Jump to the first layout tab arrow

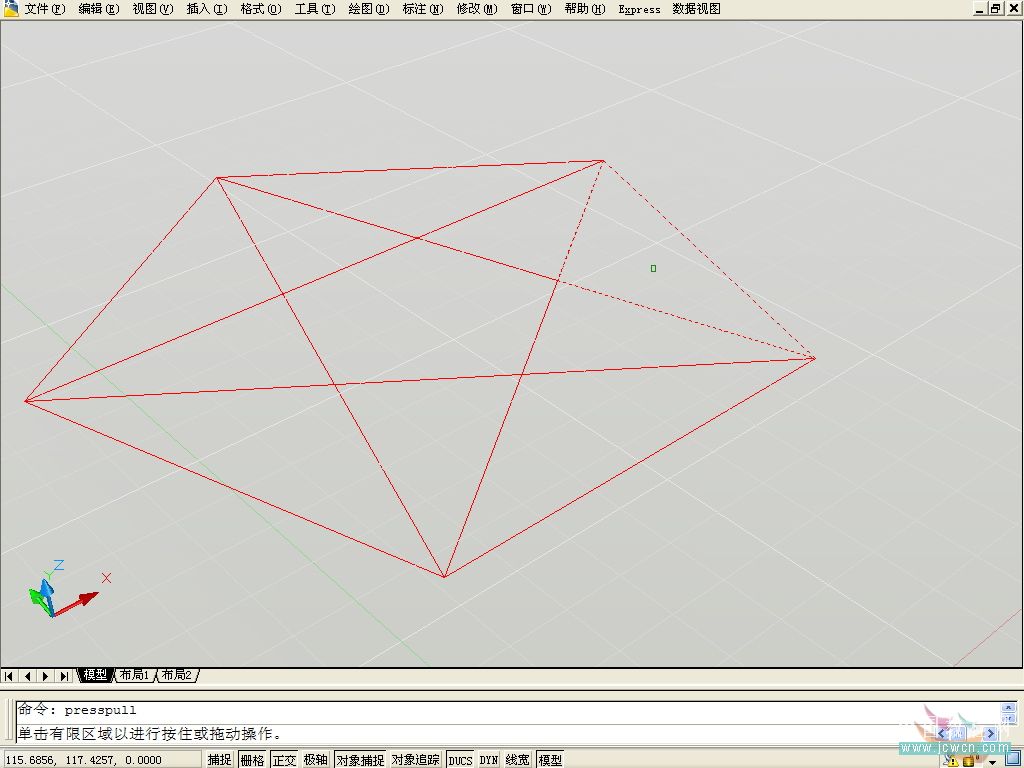coord(10,676)
